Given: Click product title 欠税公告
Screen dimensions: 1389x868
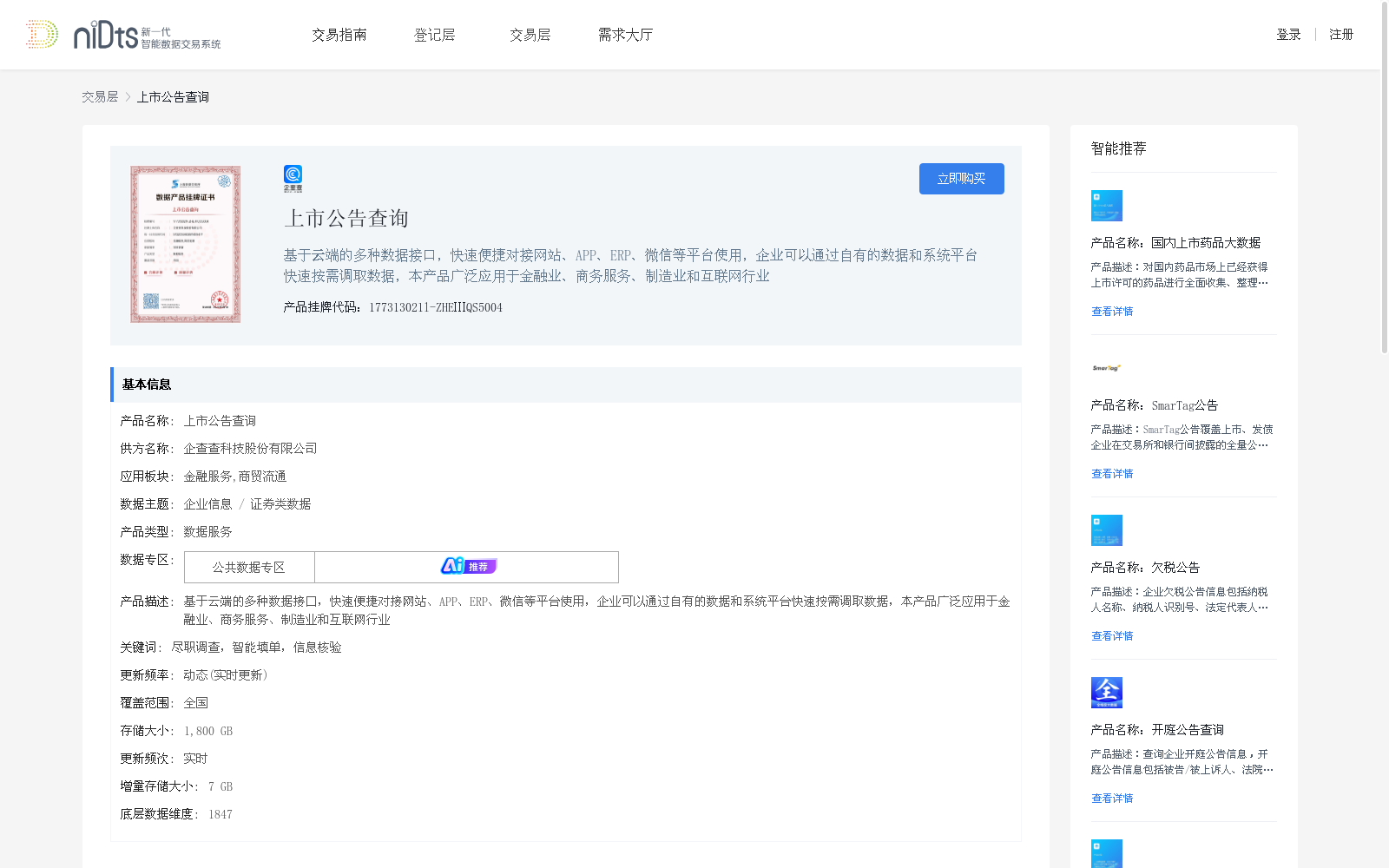Looking at the screenshot, I should pos(1175,568).
